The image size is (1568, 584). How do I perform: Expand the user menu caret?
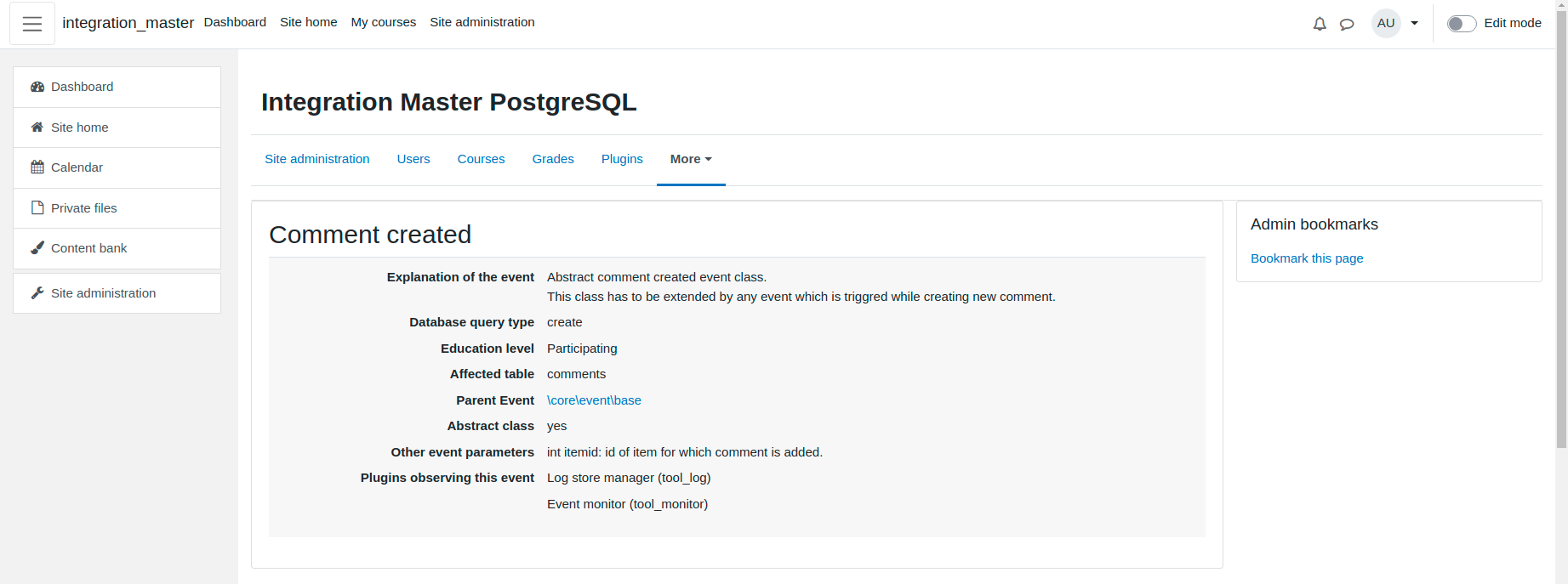tap(1415, 24)
